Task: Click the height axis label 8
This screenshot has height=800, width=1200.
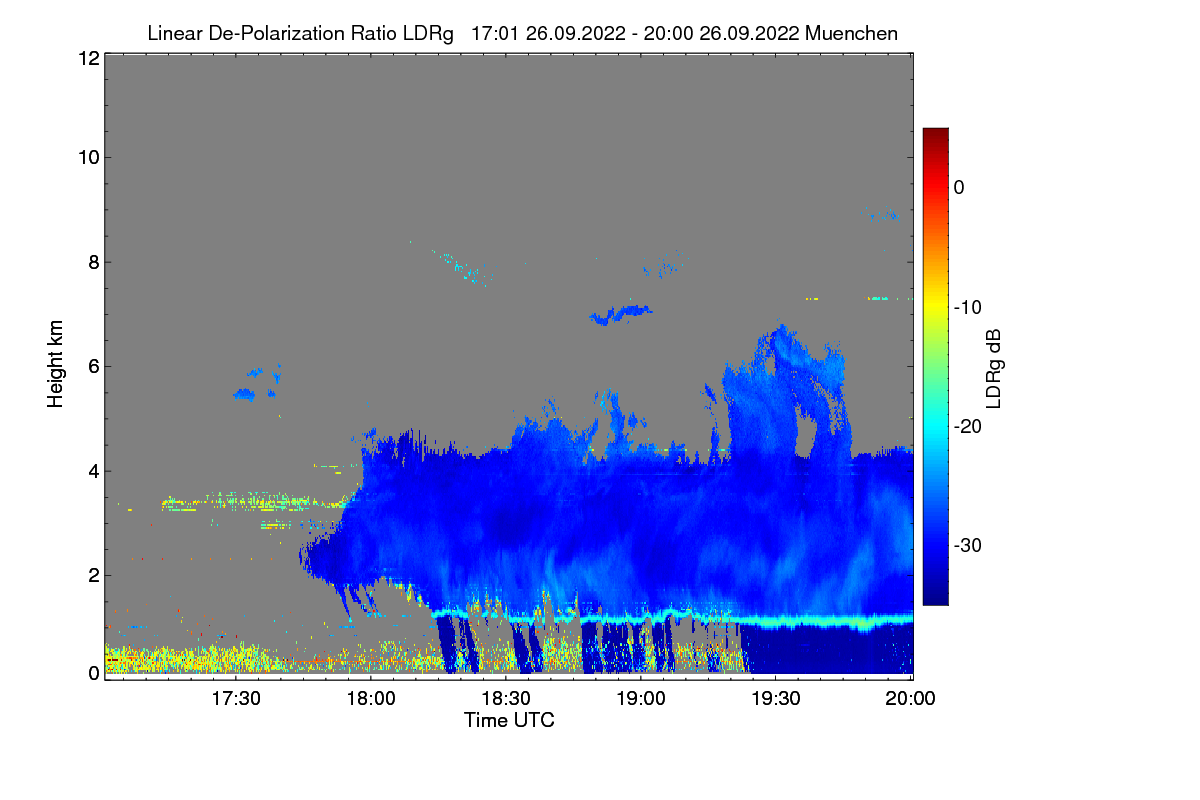Action: pyautogui.click(x=92, y=262)
